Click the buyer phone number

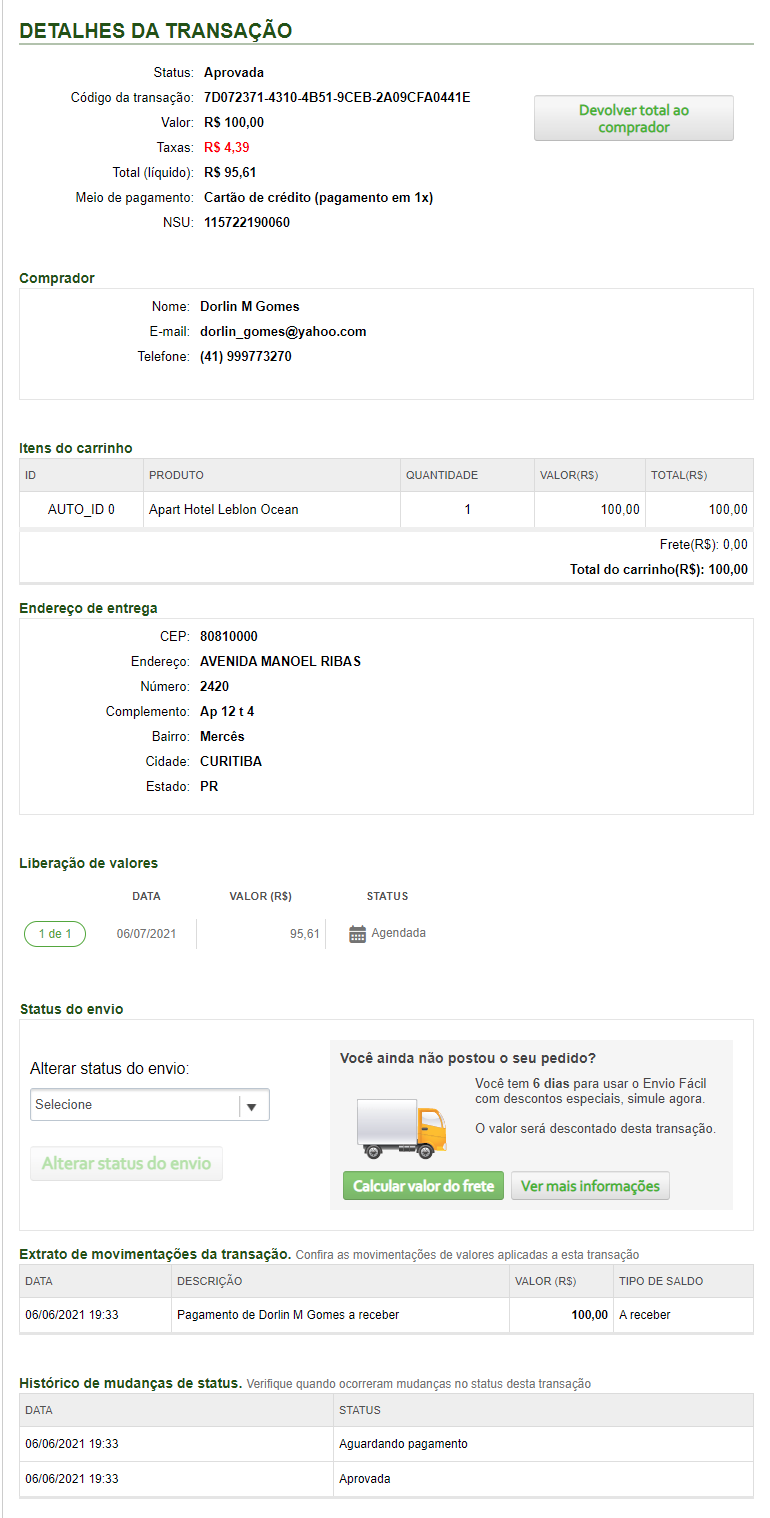click(x=246, y=357)
